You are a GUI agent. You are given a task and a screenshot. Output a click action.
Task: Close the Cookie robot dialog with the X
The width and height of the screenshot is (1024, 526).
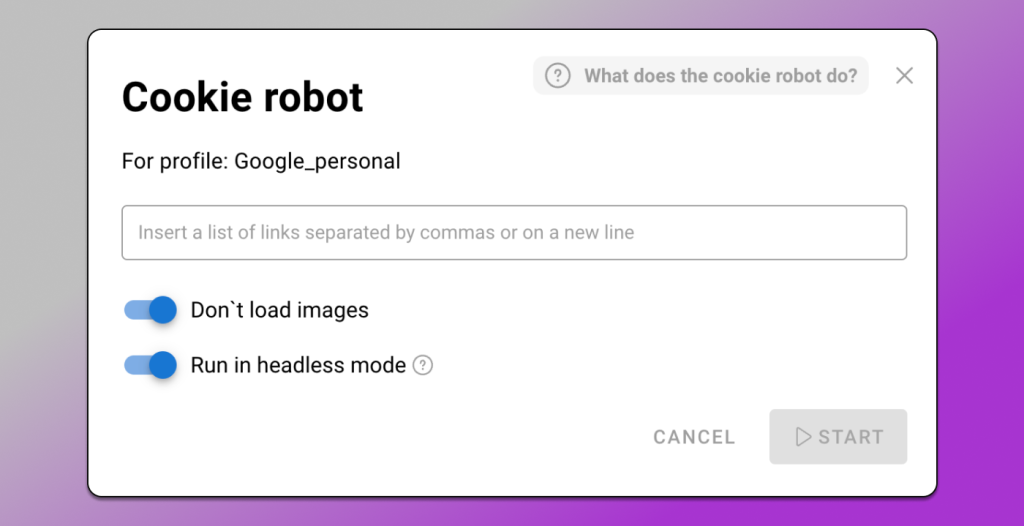[x=904, y=76]
